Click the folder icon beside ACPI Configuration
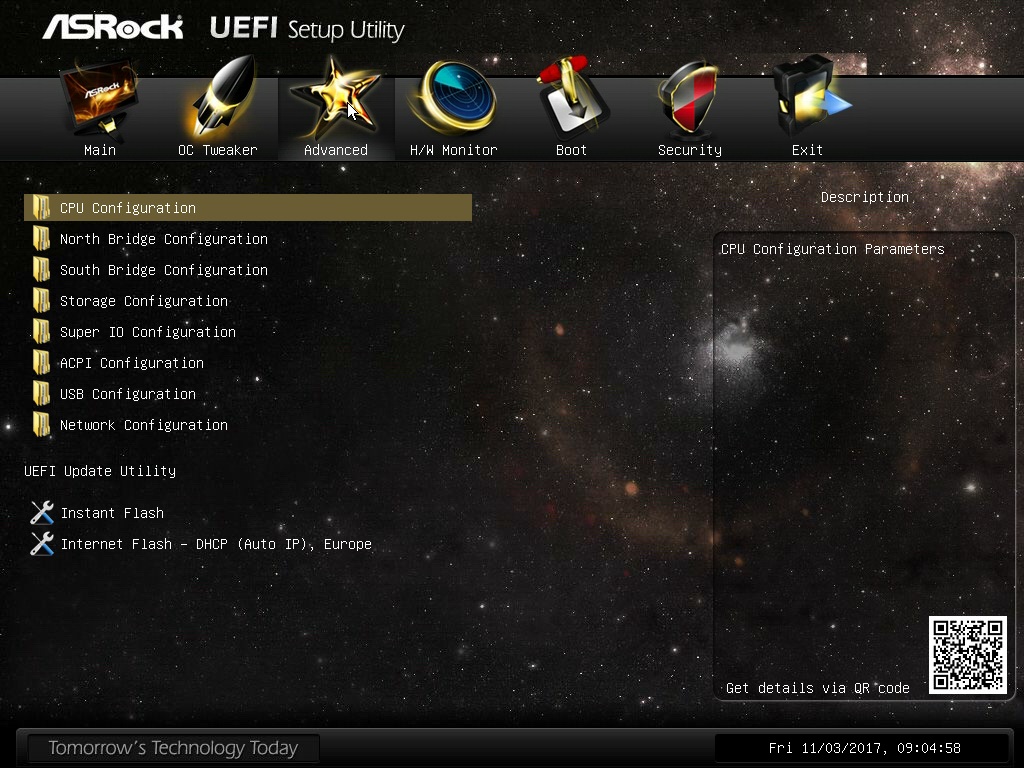 point(41,363)
